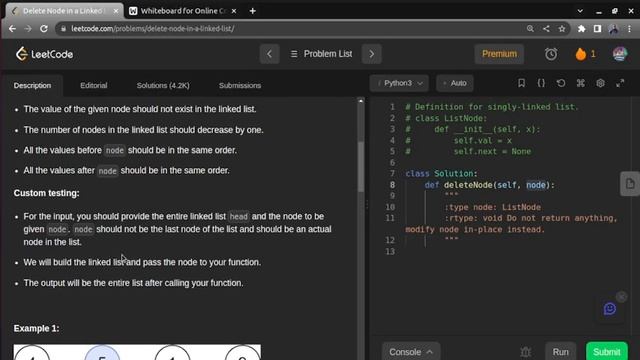Open editor settings gear icon
640x360 pixels.
tap(600, 83)
